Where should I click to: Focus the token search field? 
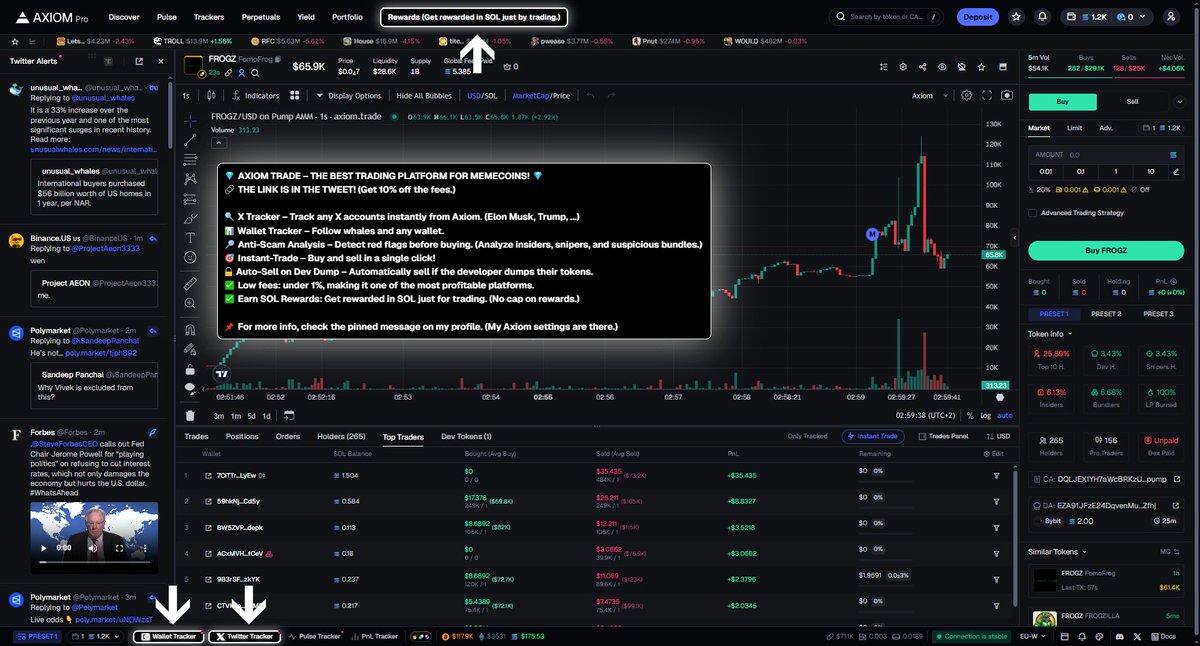pos(887,17)
